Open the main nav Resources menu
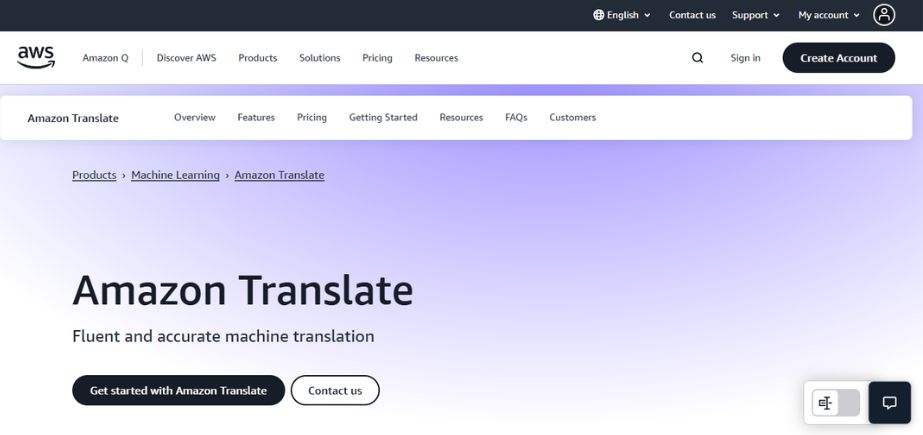Viewport: 923px width, 435px height. [x=436, y=58]
